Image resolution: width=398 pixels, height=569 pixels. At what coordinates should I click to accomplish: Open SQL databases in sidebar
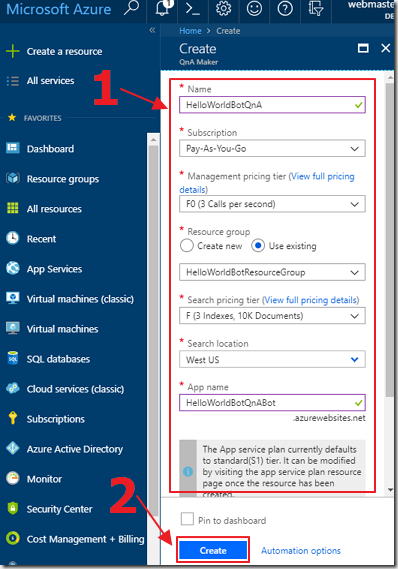58,359
